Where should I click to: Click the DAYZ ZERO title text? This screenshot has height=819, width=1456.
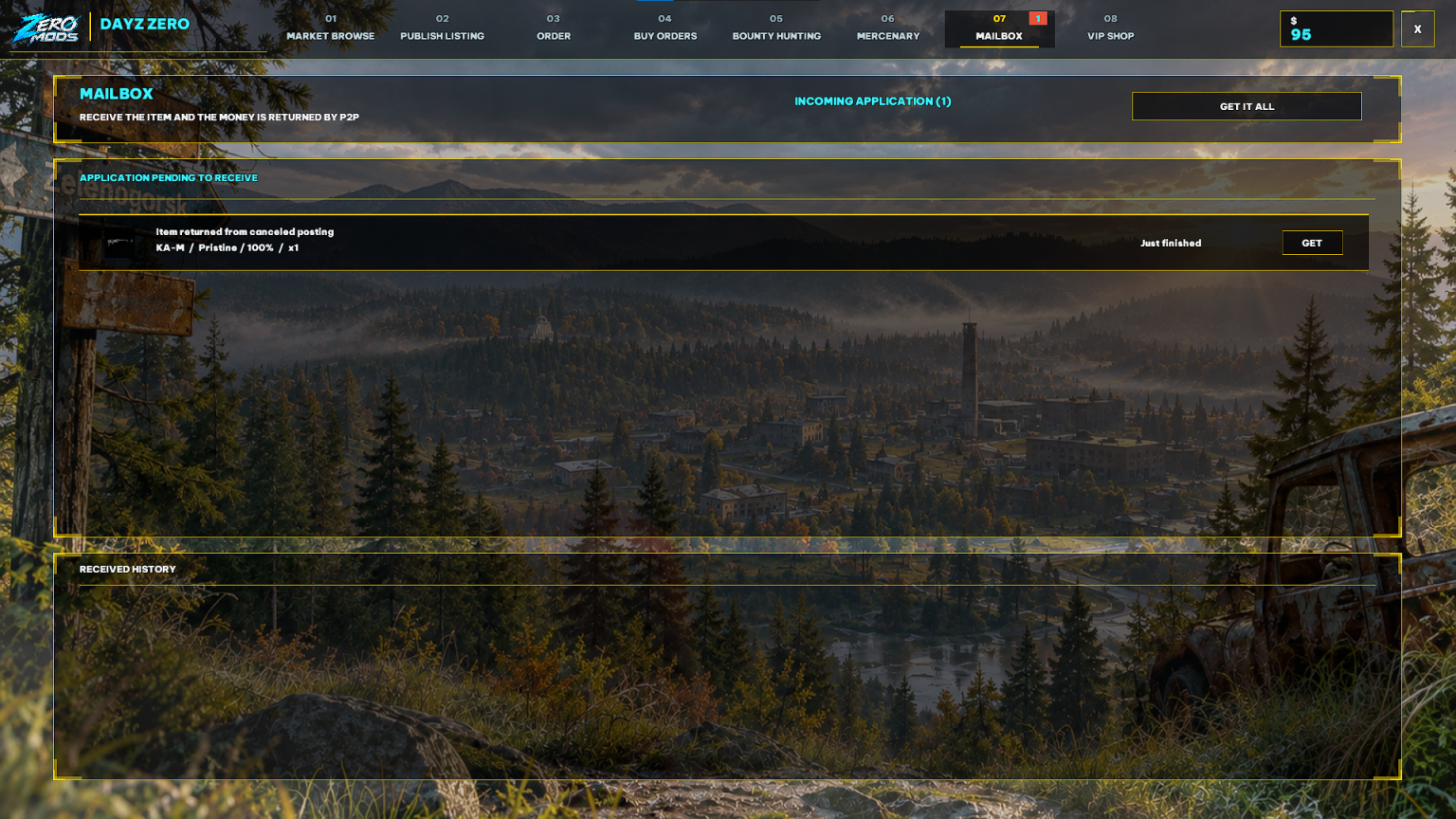click(145, 24)
